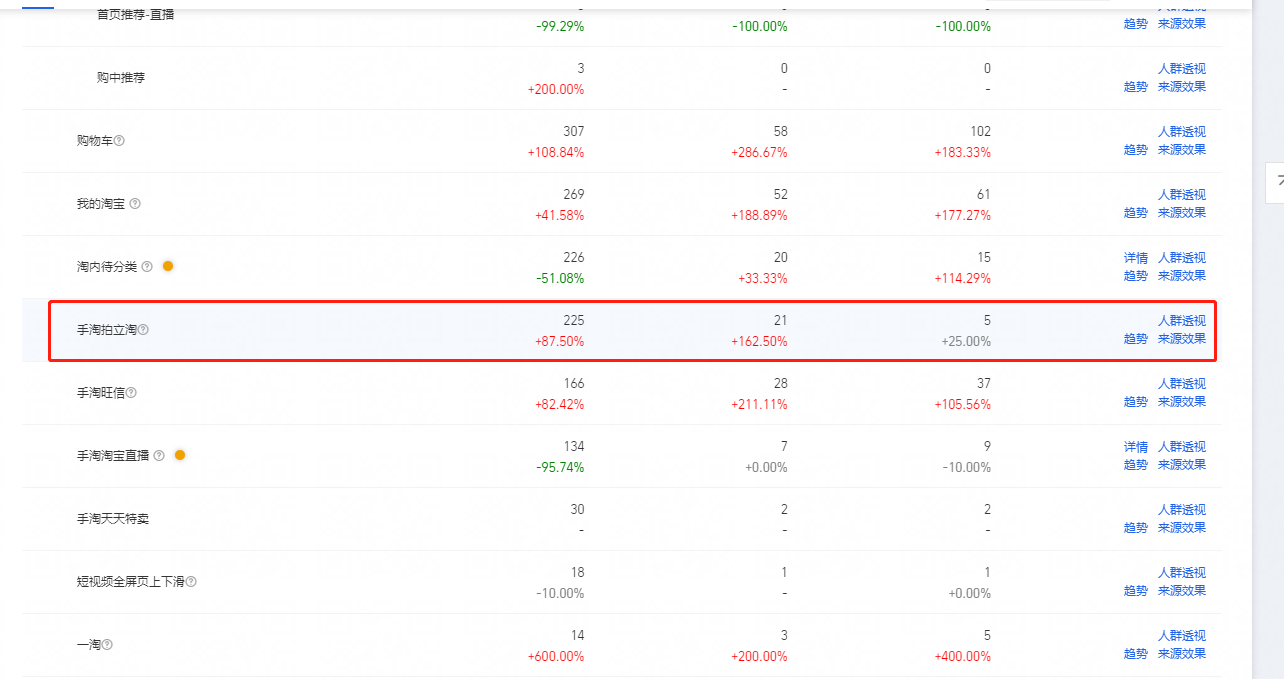This screenshot has width=1284, height=679.
Task: Click the help icon next to 手淘淘宝直播
Action: (159, 456)
